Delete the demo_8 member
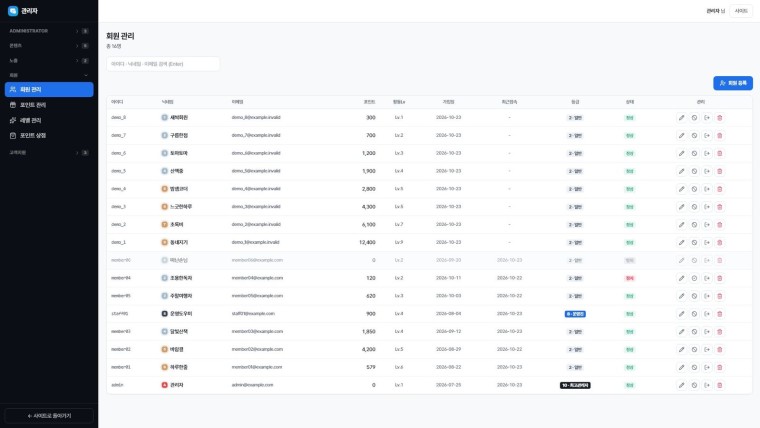The image size is (760, 428). [719, 118]
